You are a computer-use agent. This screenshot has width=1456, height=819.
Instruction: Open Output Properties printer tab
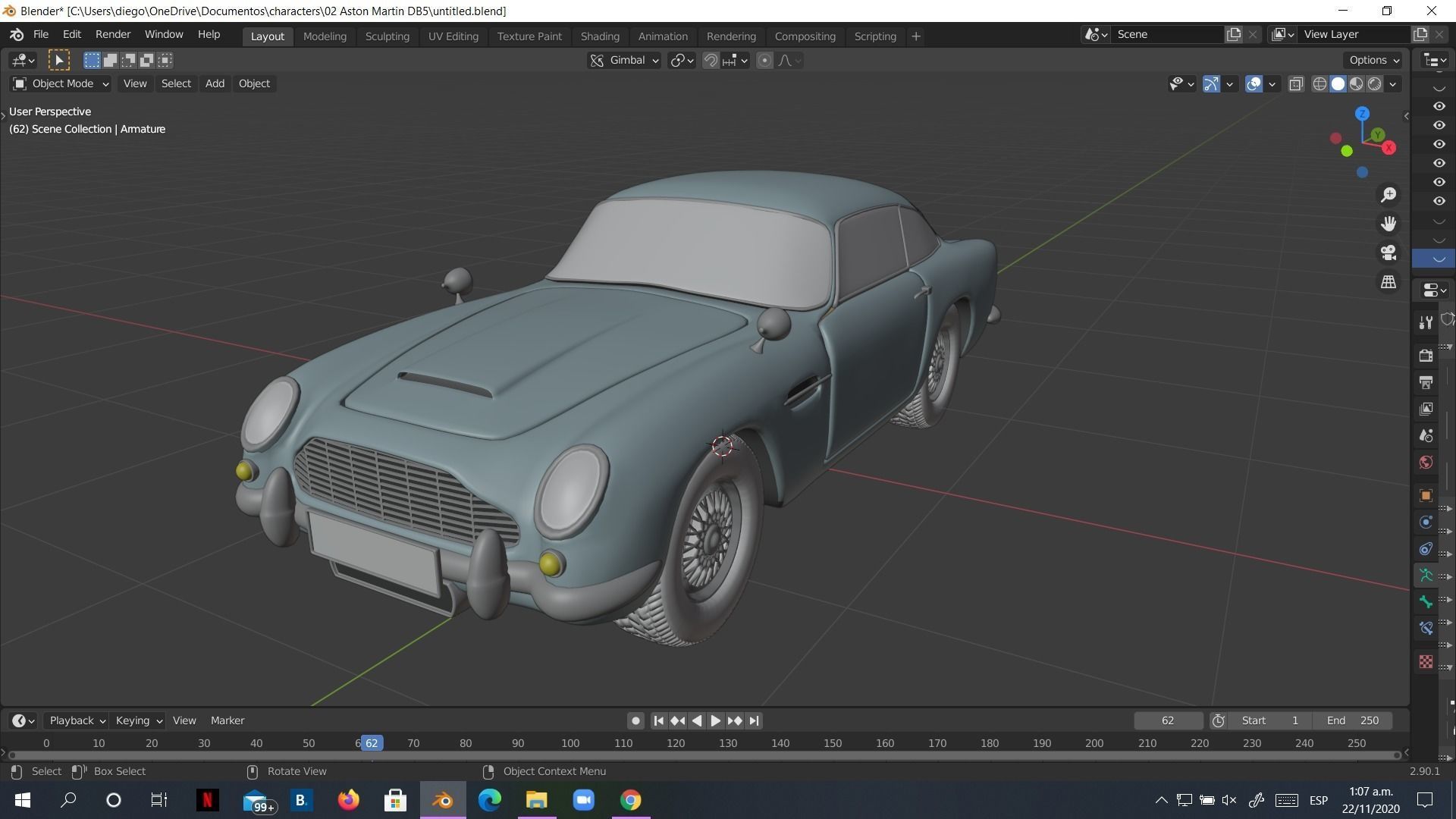pyautogui.click(x=1426, y=382)
